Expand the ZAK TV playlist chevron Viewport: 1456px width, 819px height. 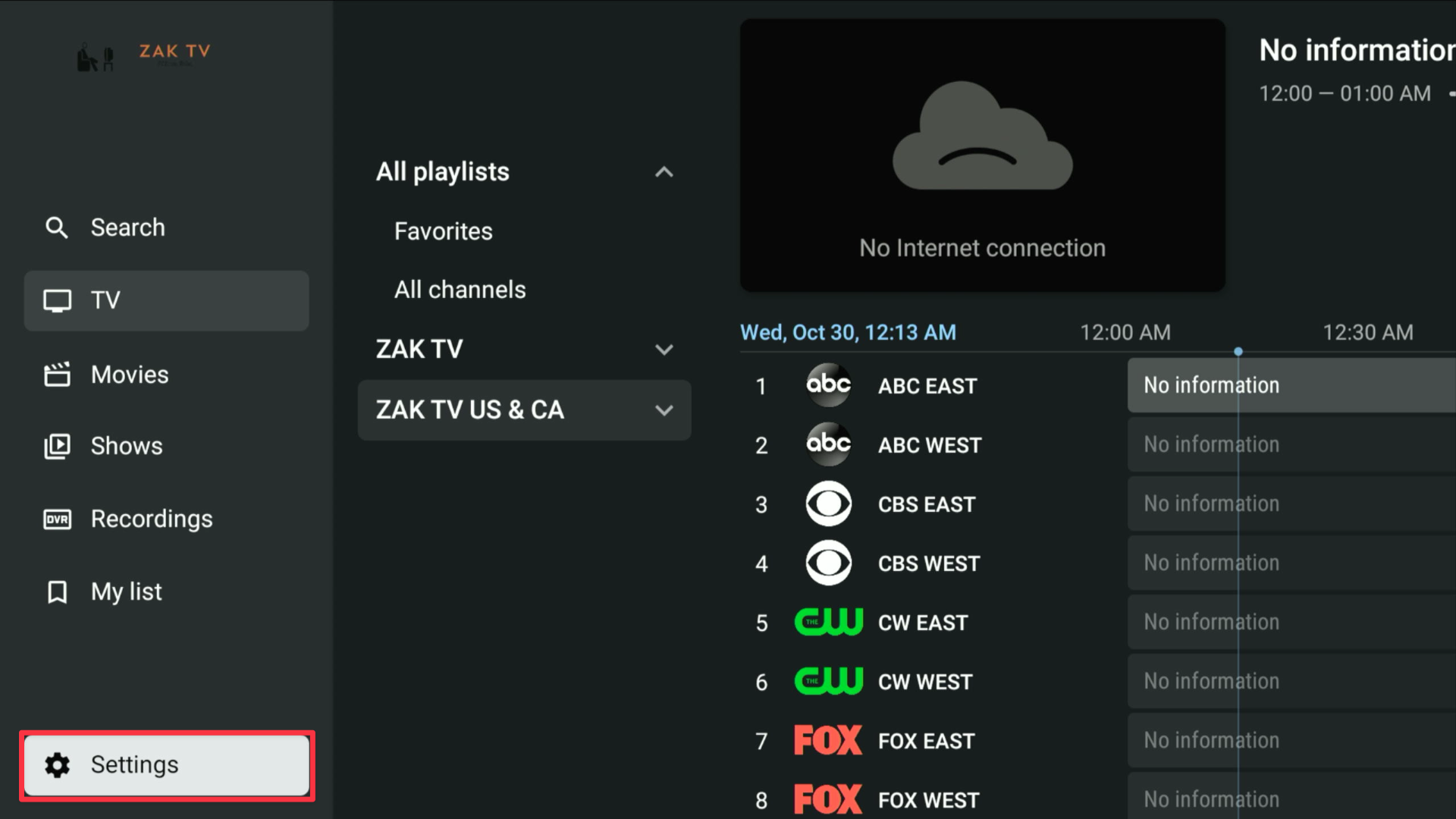click(x=664, y=350)
